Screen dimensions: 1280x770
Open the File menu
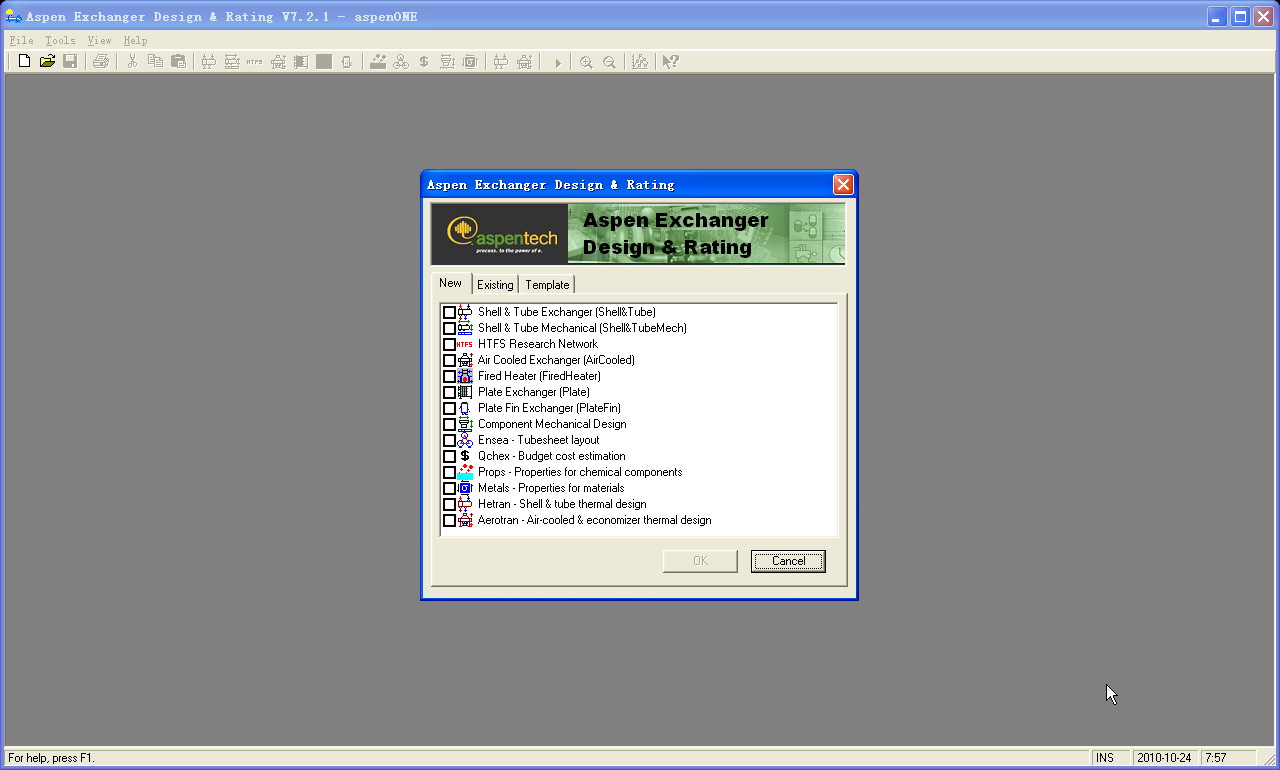[x=21, y=41]
